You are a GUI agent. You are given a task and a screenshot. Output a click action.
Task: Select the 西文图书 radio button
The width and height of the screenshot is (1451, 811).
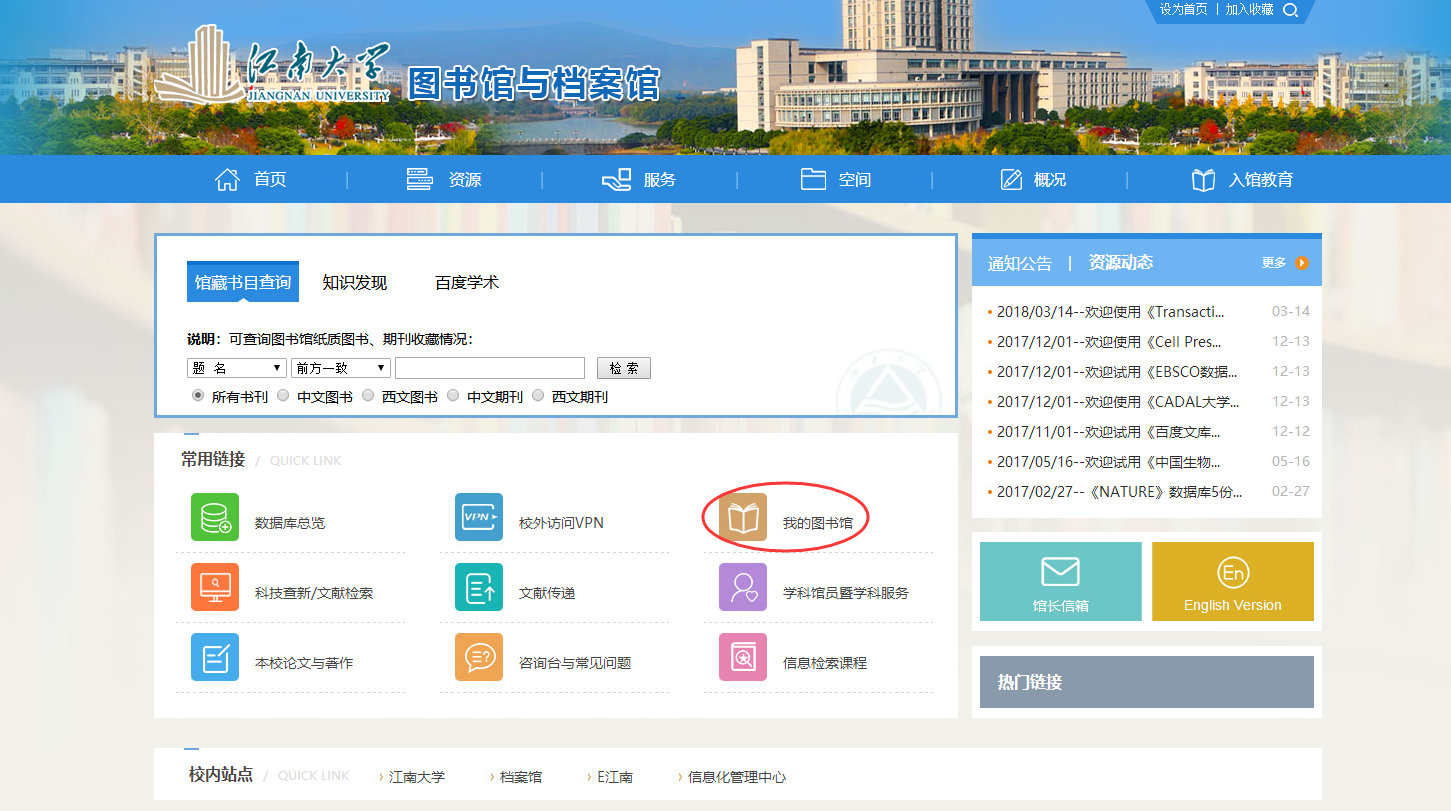click(368, 396)
